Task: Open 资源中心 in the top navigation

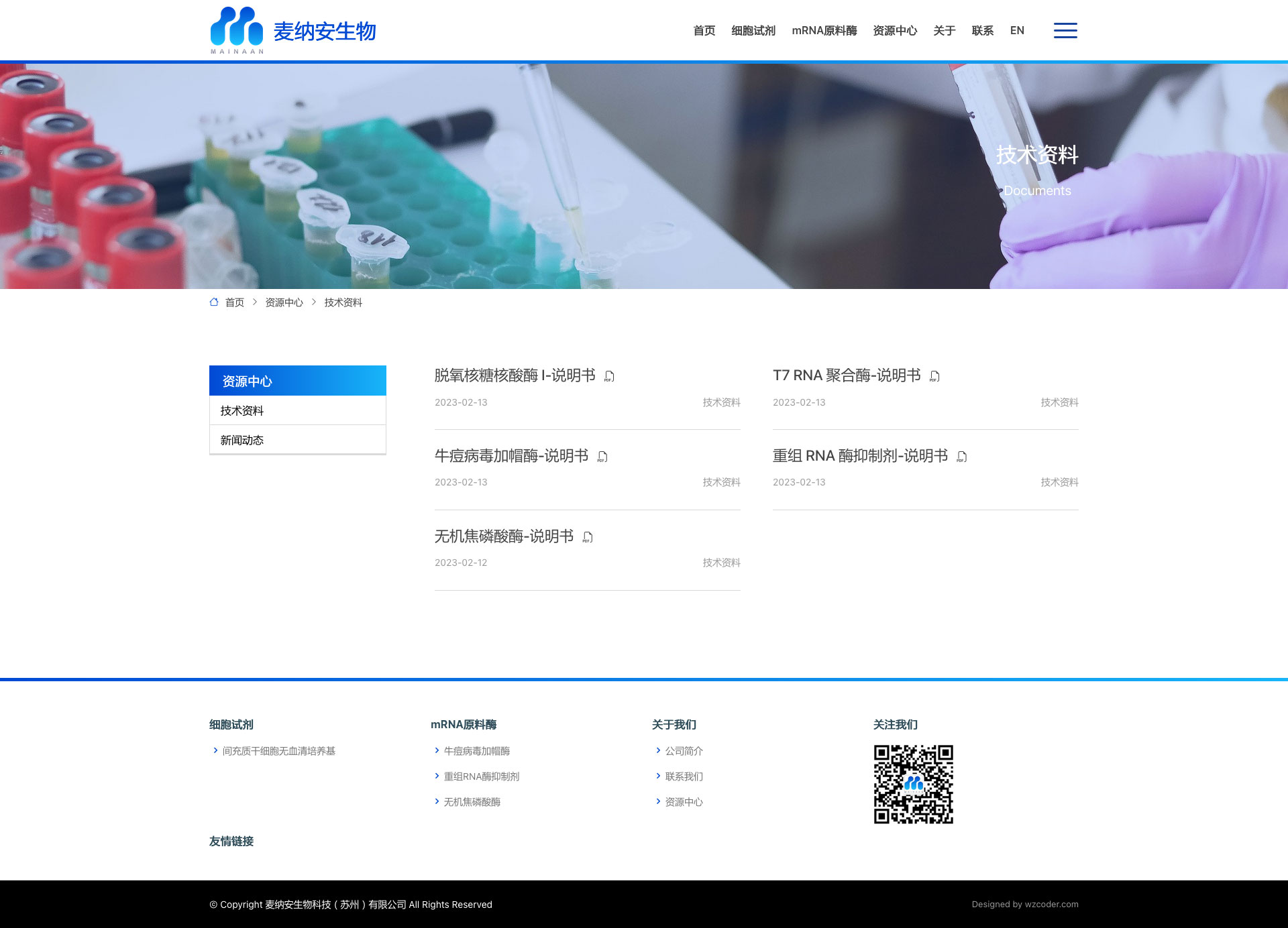Action: tap(894, 31)
